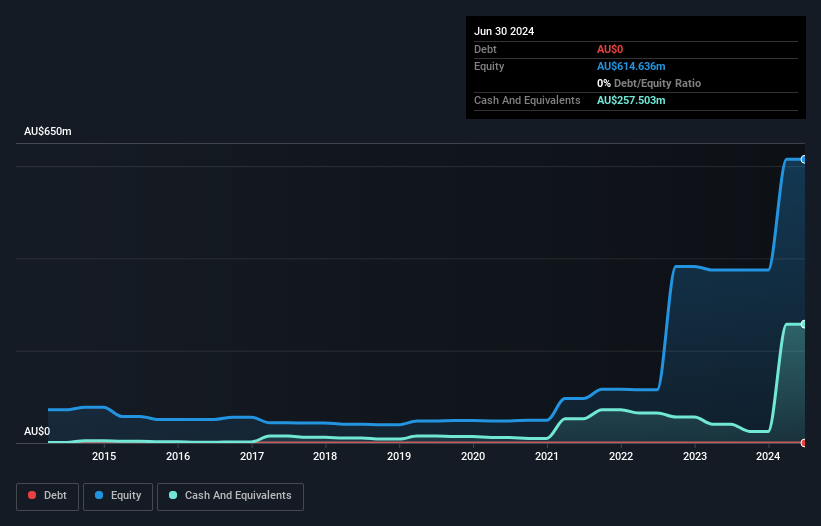Image resolution: width=821 pixels, height=526 pixels.
Task: Click the blue Equity endpoint marker
Action: click(x=804, y=159)
